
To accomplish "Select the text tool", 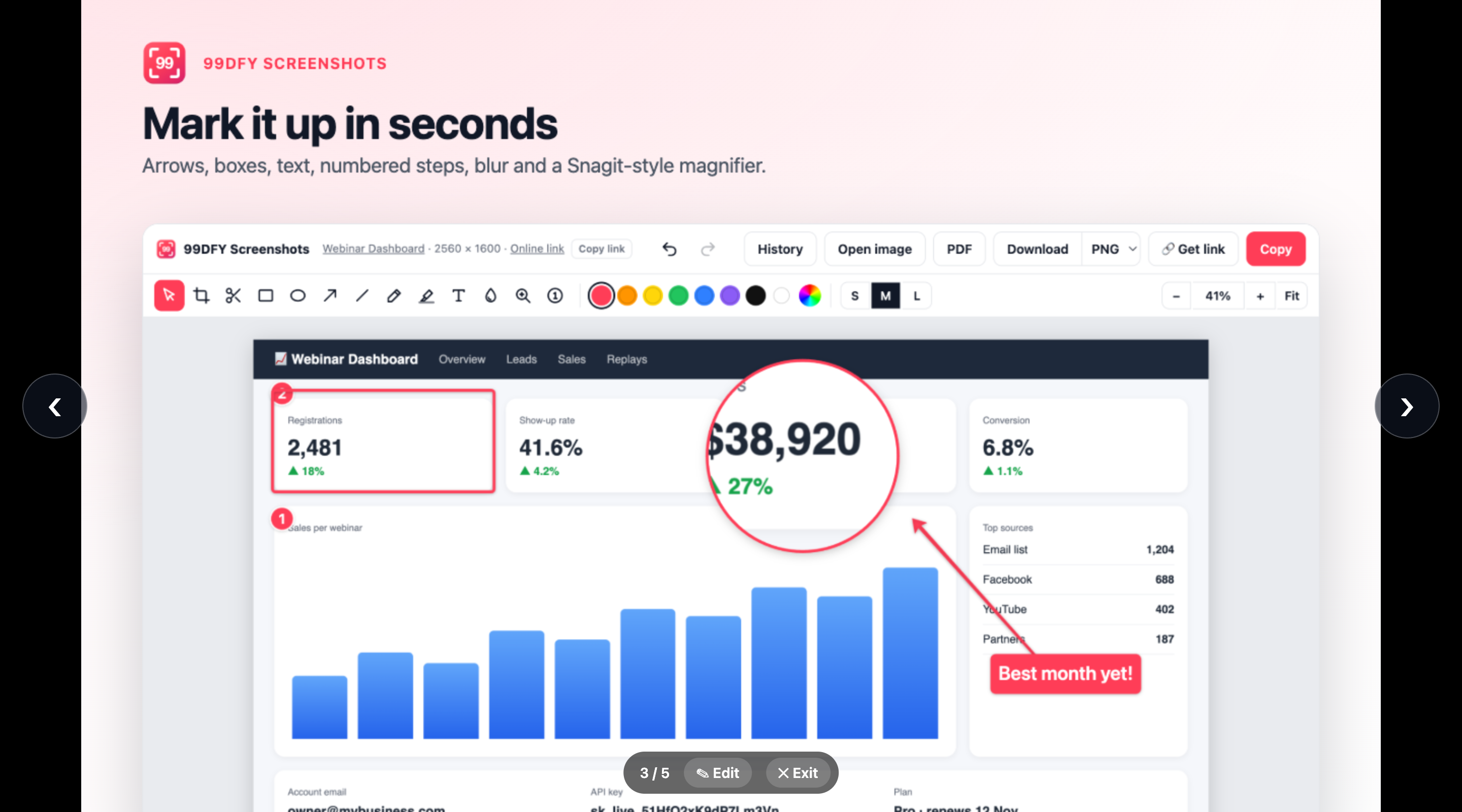I will coord(458,296).
